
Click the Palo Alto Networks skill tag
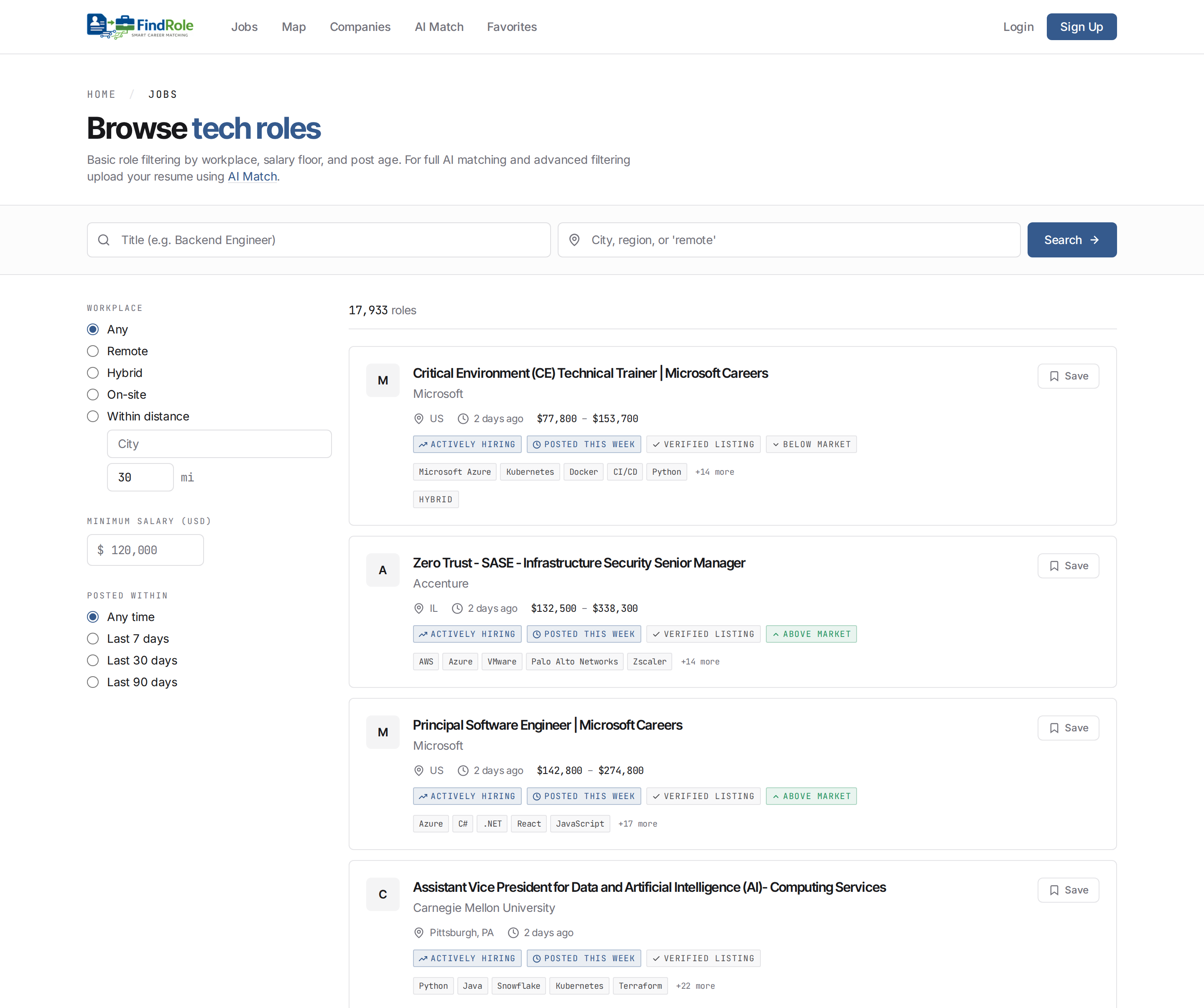(x=574, y=662)
